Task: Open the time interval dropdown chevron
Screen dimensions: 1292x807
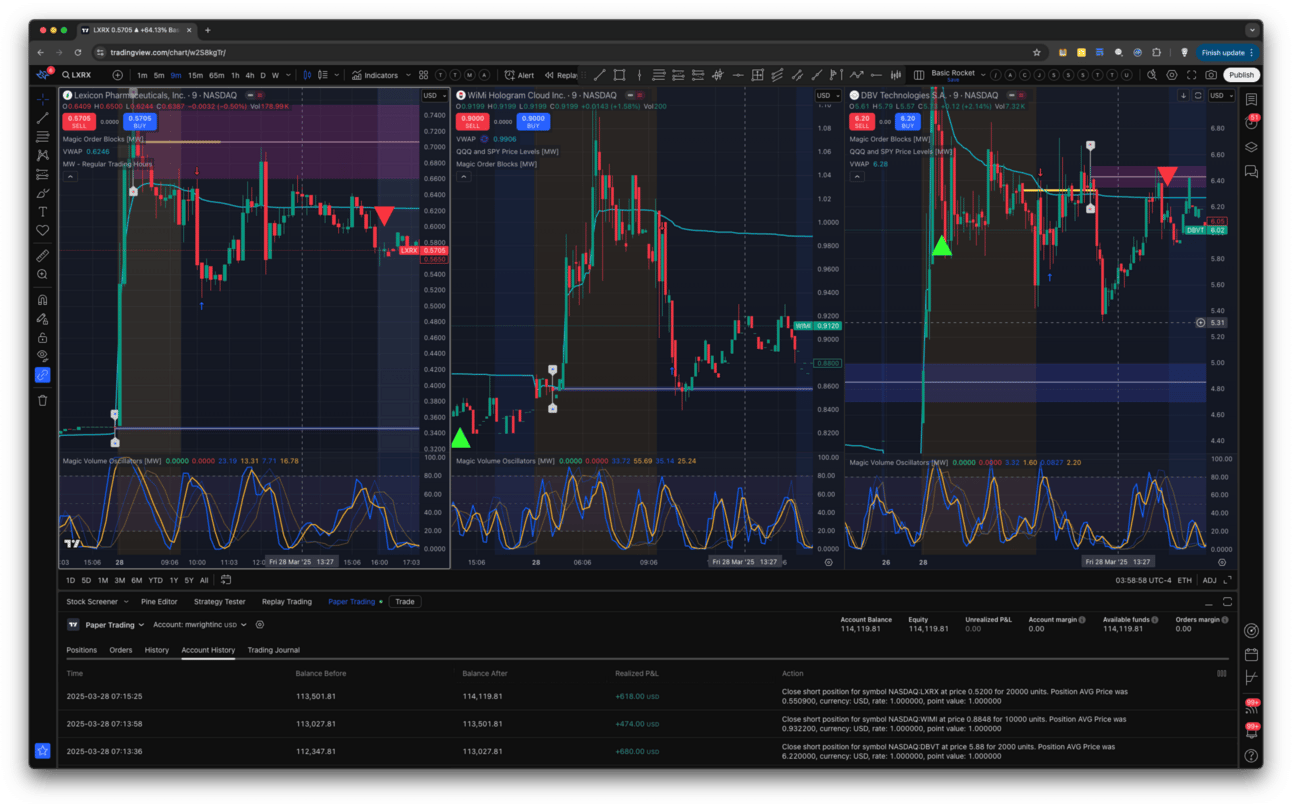Action: [288, 75]
